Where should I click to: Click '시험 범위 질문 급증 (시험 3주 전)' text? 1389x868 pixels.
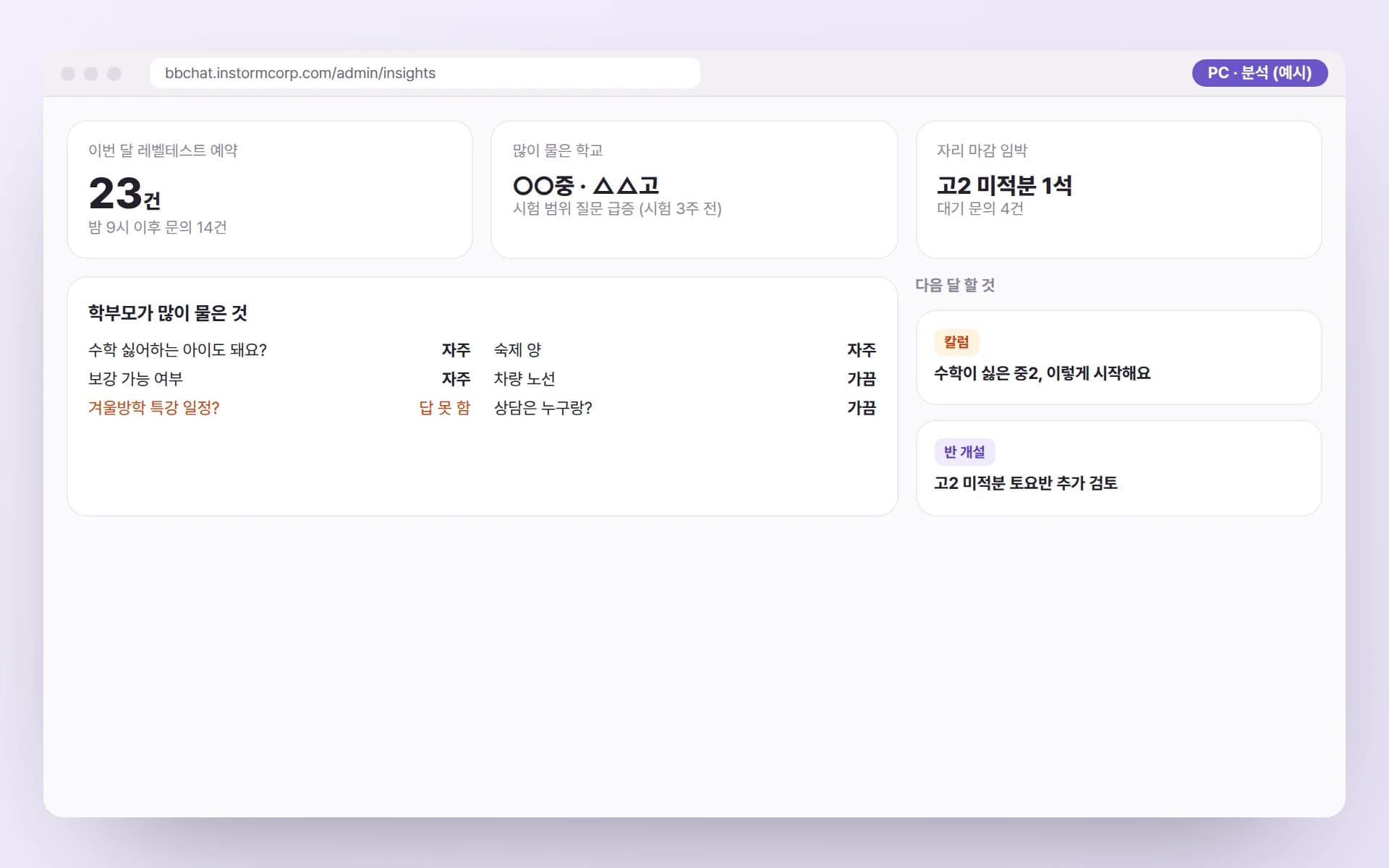click(617, 208)
